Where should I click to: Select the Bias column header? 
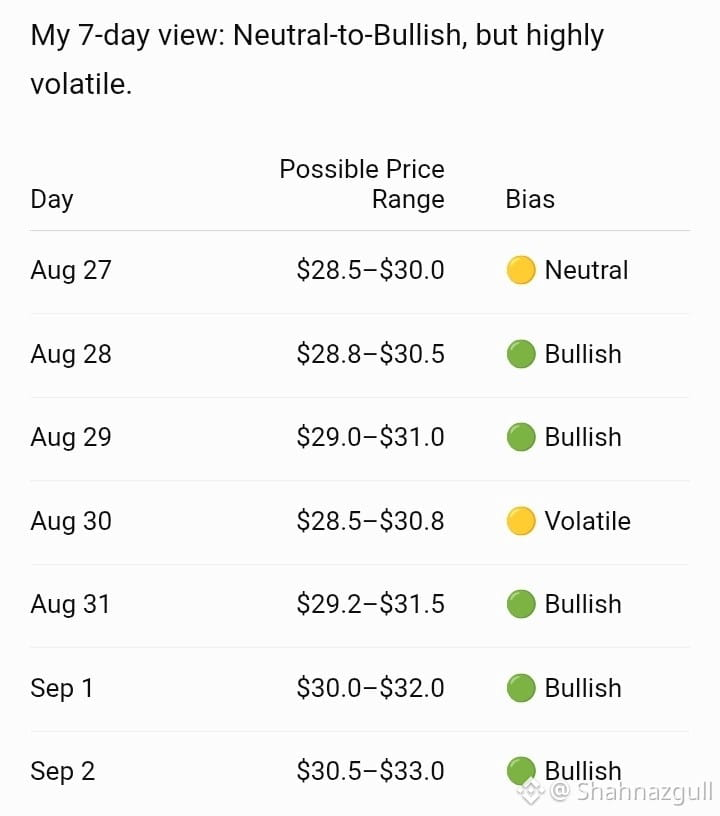pyautogui.click(x=530, y=199)
